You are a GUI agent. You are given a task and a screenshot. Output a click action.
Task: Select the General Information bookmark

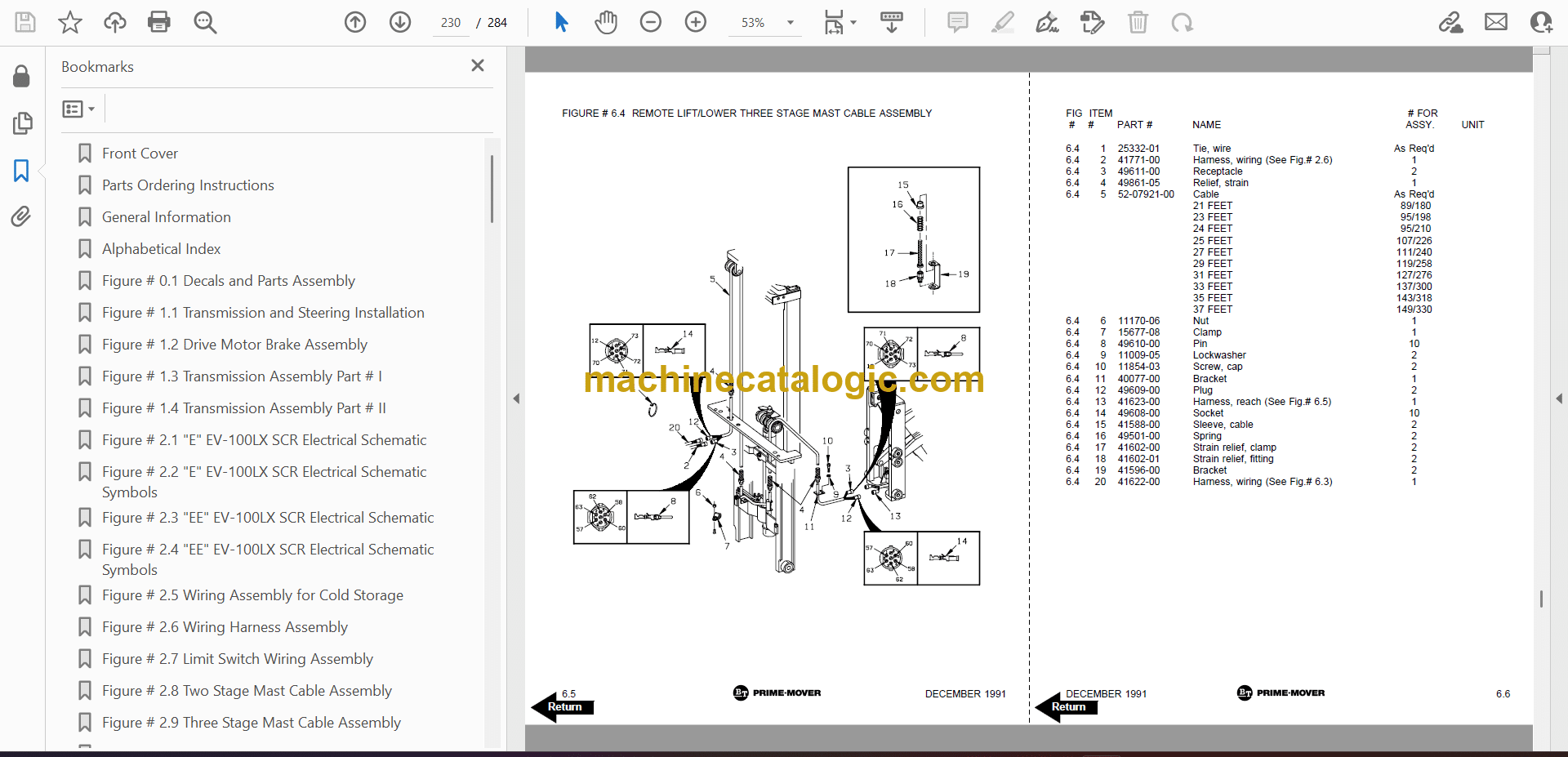(167, 217)
